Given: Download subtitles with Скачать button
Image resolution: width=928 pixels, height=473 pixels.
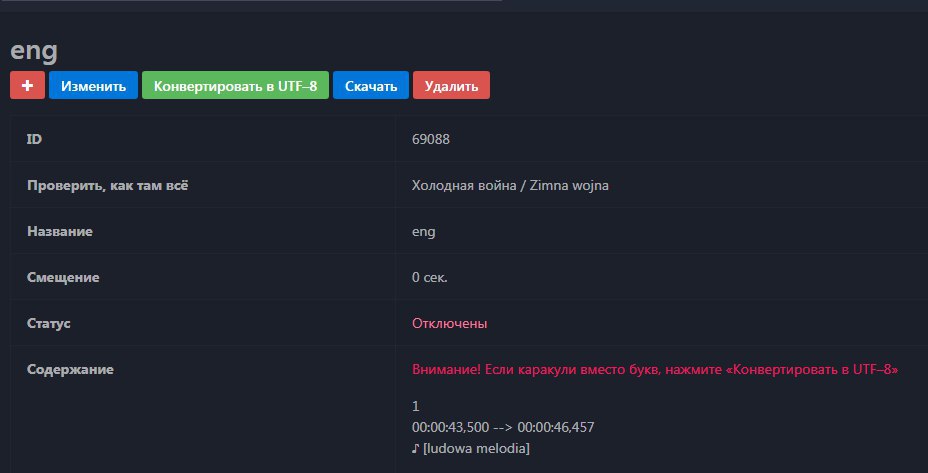Looking at the screenshot, I should tap(371, 85).
